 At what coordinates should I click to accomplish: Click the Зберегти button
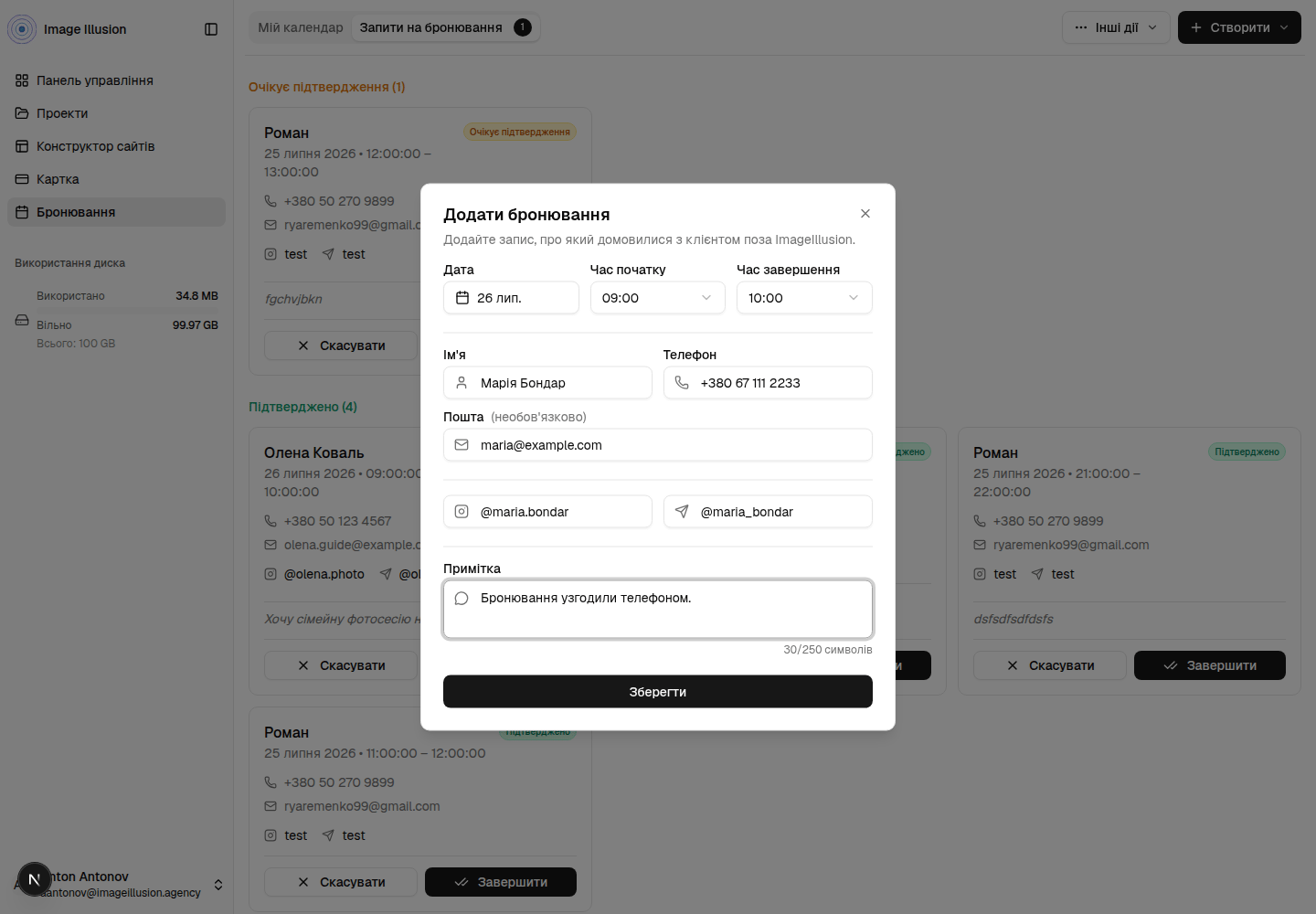(658, 692)
